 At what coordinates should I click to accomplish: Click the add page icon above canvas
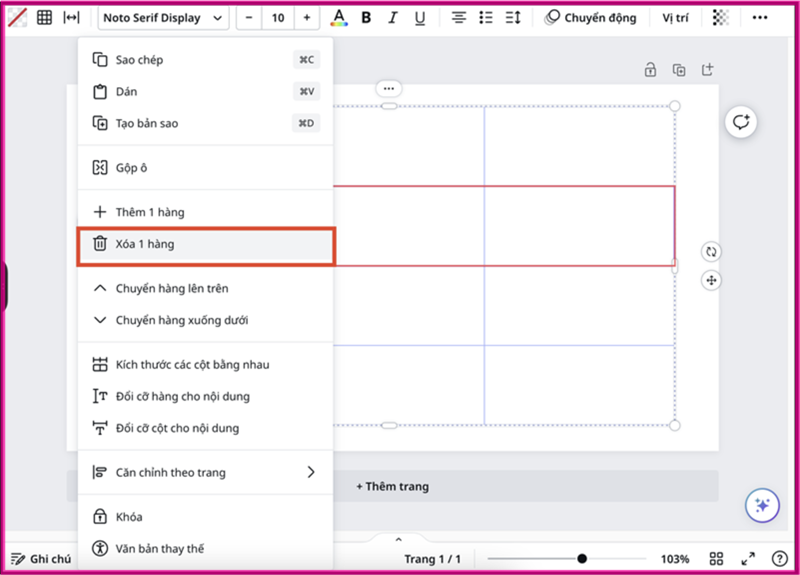pyautogui.click(x=707, y=69)
